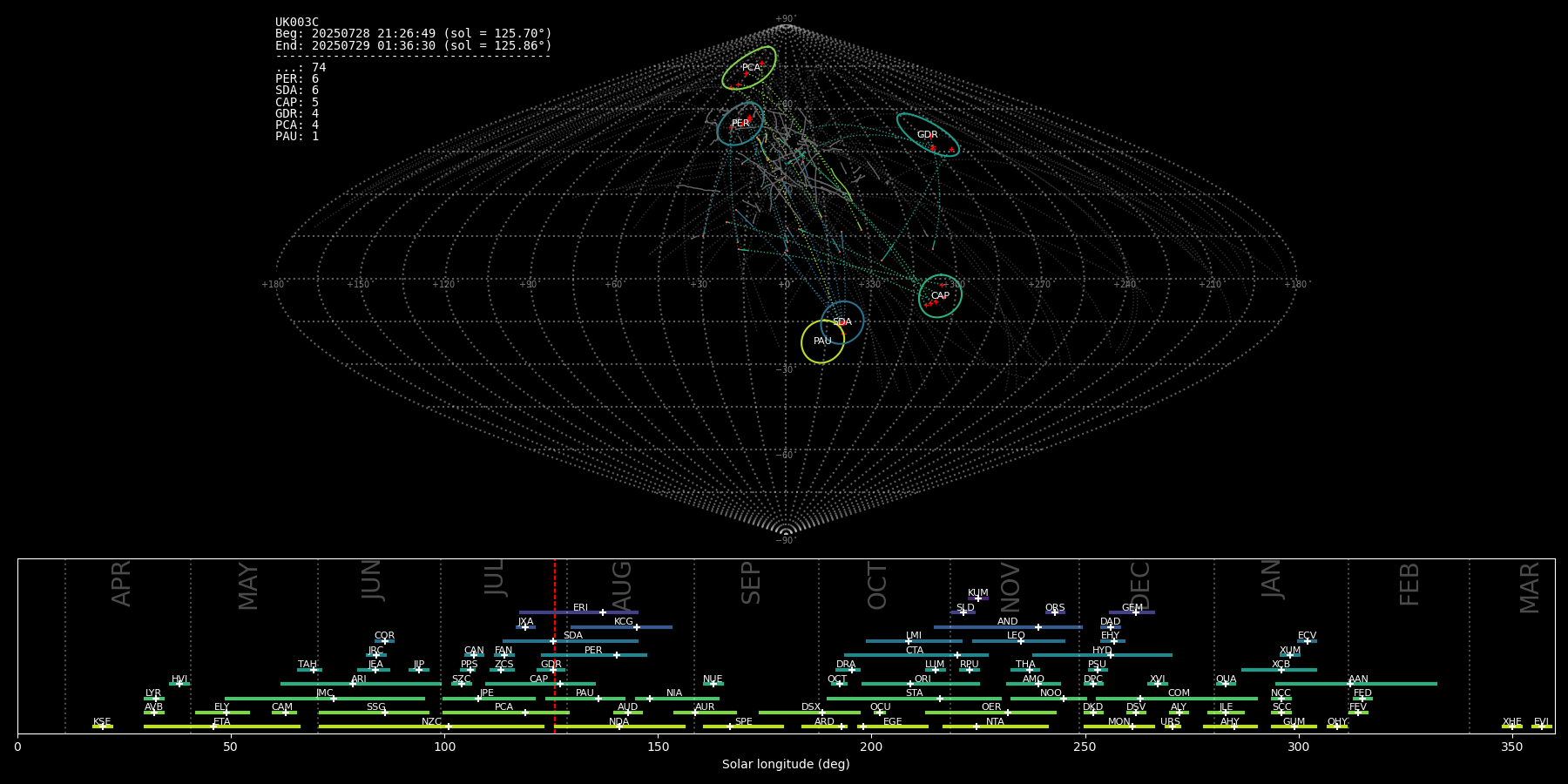Select the CAP shower bar in the timeline
This screenshot has height=784, width=1568.
coord(540,684)
